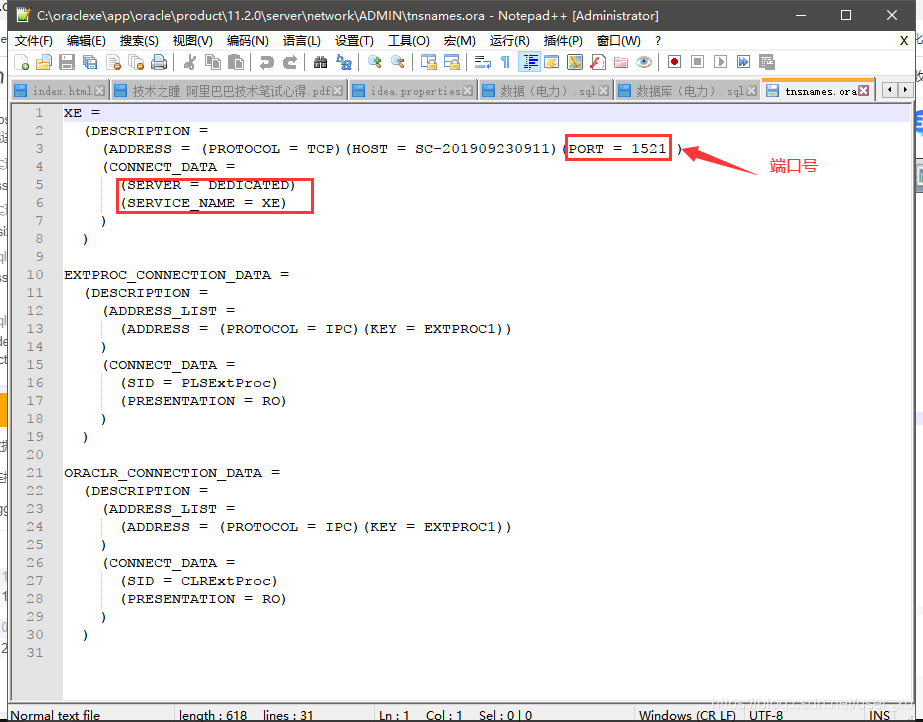Click the Close All documents icon
This screenshot has height=722, width=923.
pos(136,62)
